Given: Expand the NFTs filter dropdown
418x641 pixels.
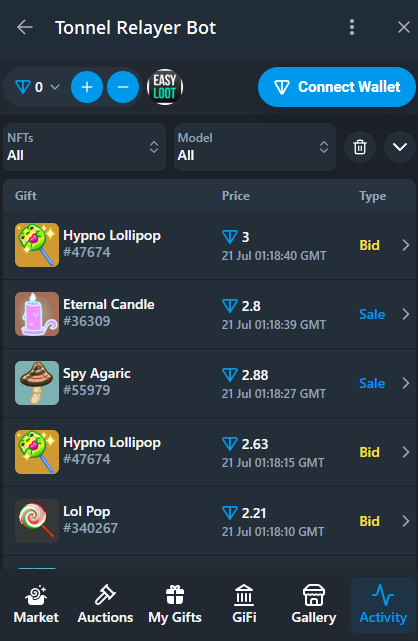Looking at the screenshot, I should [85, 147].
